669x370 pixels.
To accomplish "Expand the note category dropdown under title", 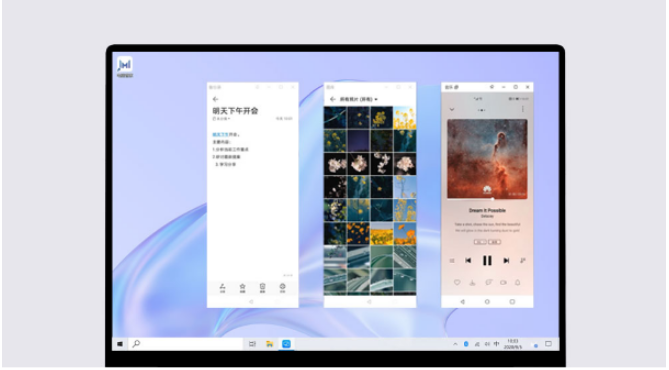I will (221, 119).
